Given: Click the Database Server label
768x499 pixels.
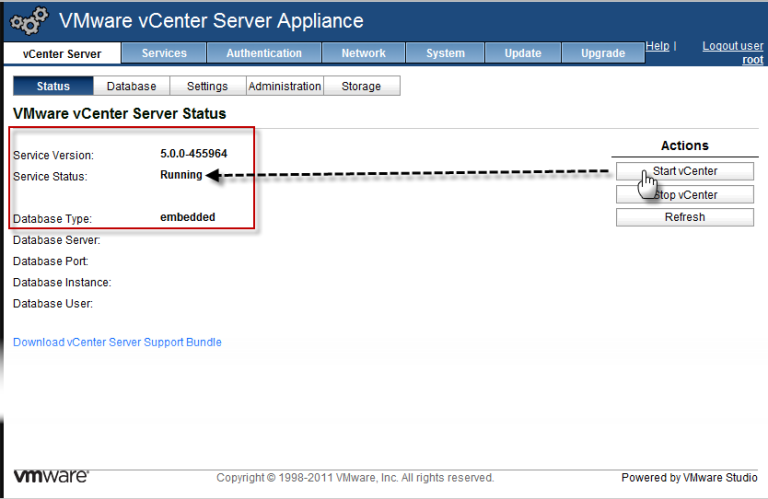Looking at the screenshot, I should 56,240.
